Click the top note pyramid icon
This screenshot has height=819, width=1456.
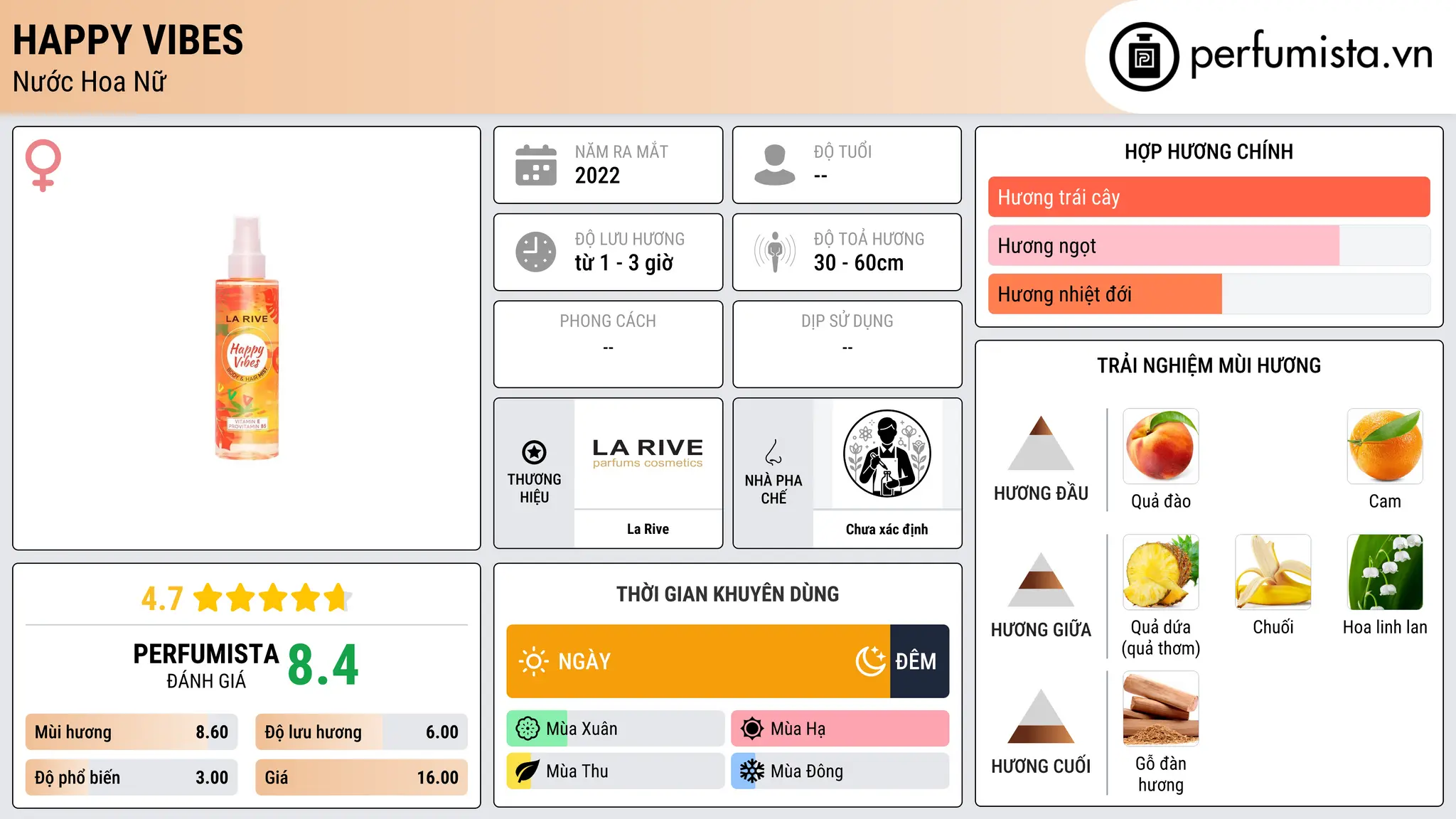click(1041, 443)
